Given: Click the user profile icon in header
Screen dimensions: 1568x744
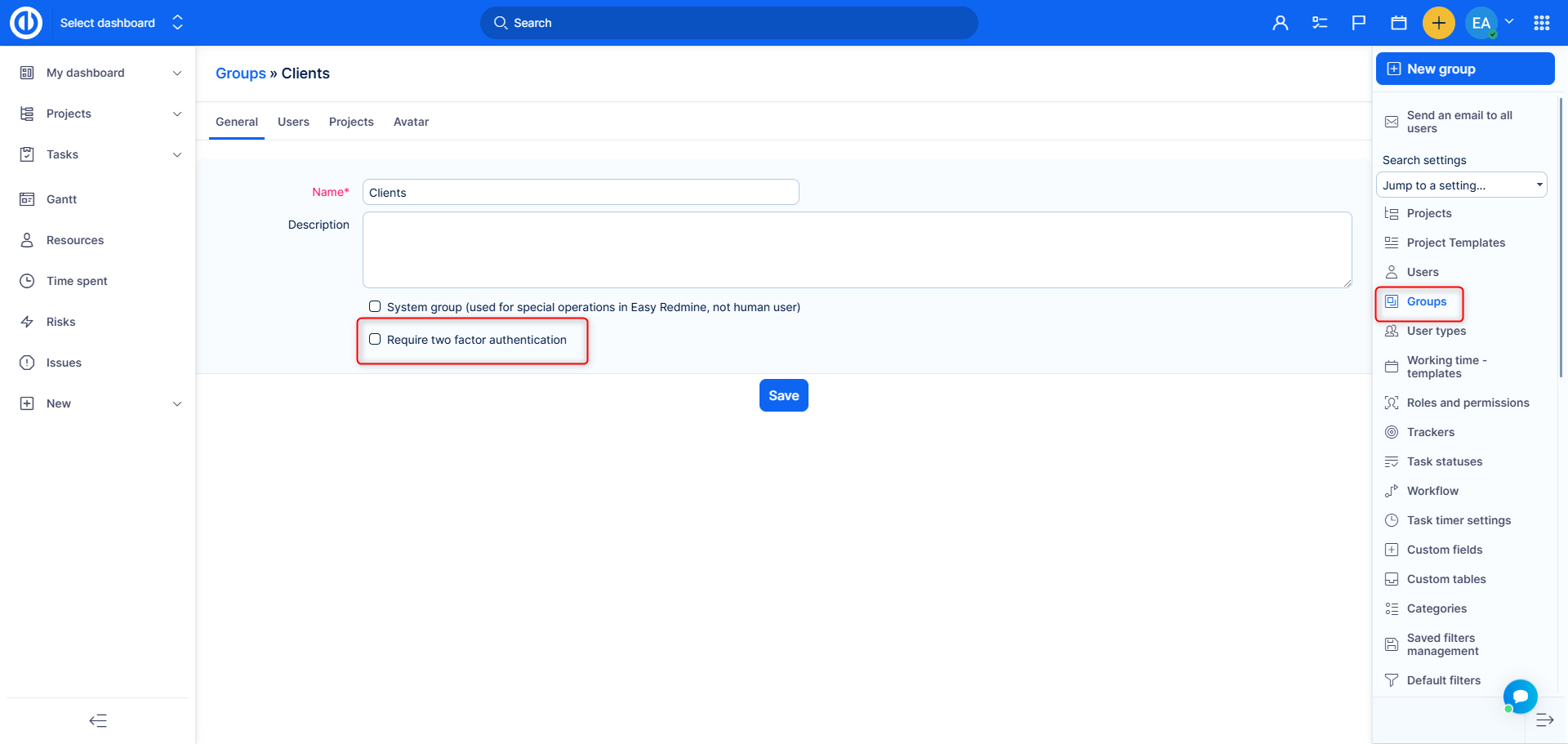Looking at the screenshot, I should 1280,23.
